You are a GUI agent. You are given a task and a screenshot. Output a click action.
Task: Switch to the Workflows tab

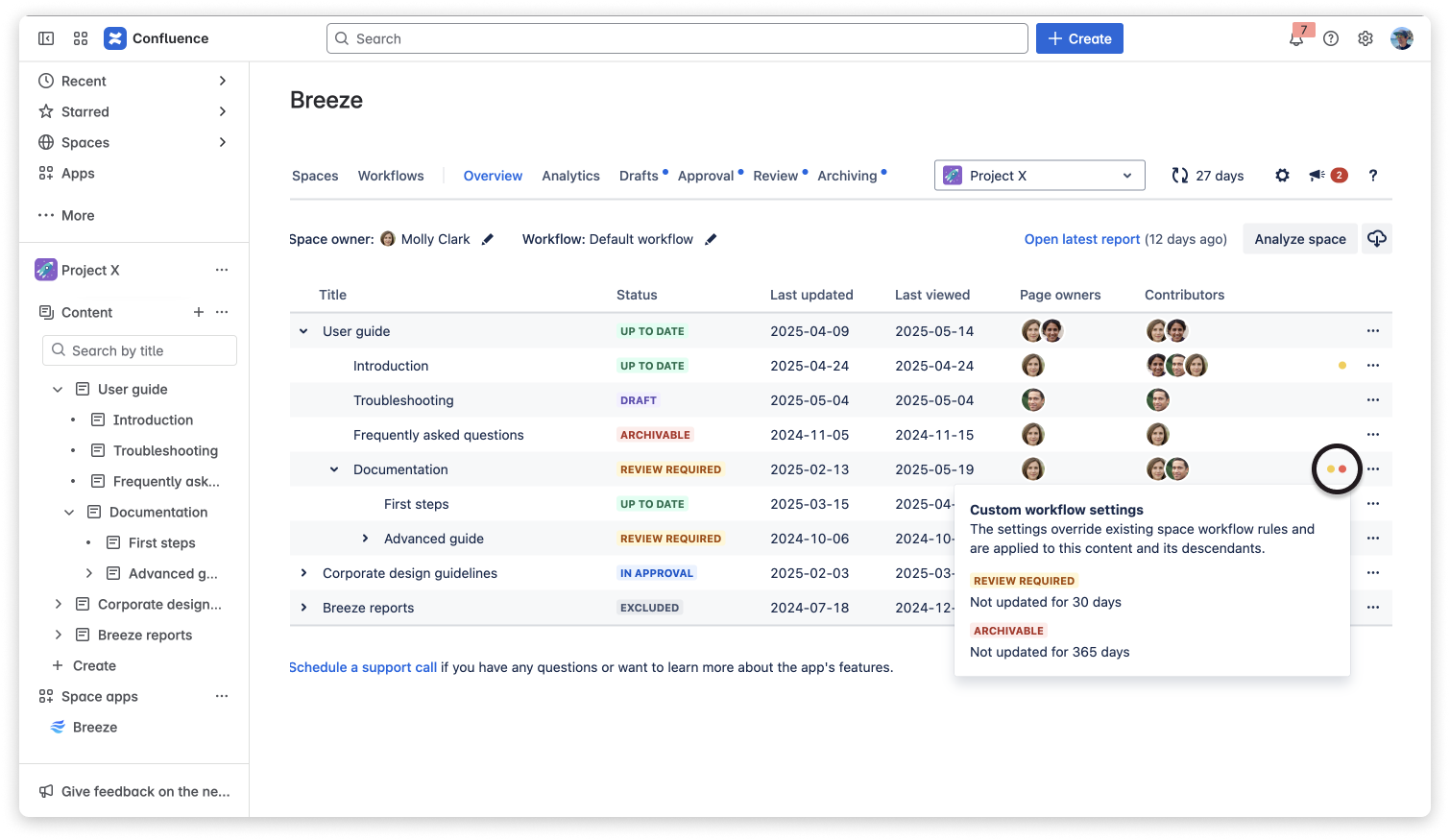pos(391,176)
